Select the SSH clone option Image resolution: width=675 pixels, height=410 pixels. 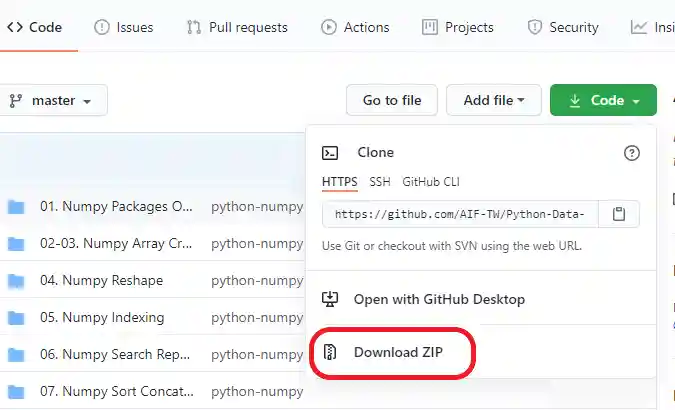pos(380,182)
